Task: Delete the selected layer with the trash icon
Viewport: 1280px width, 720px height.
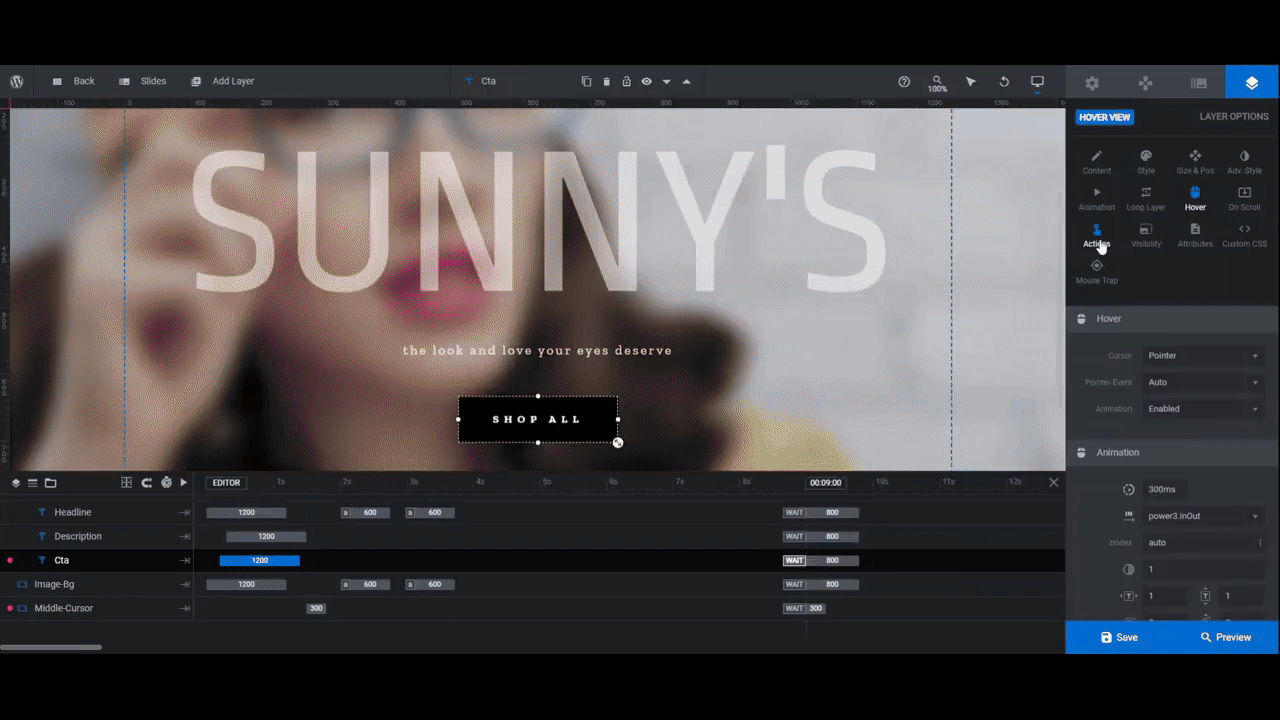Action: click(x=606, y=81)
